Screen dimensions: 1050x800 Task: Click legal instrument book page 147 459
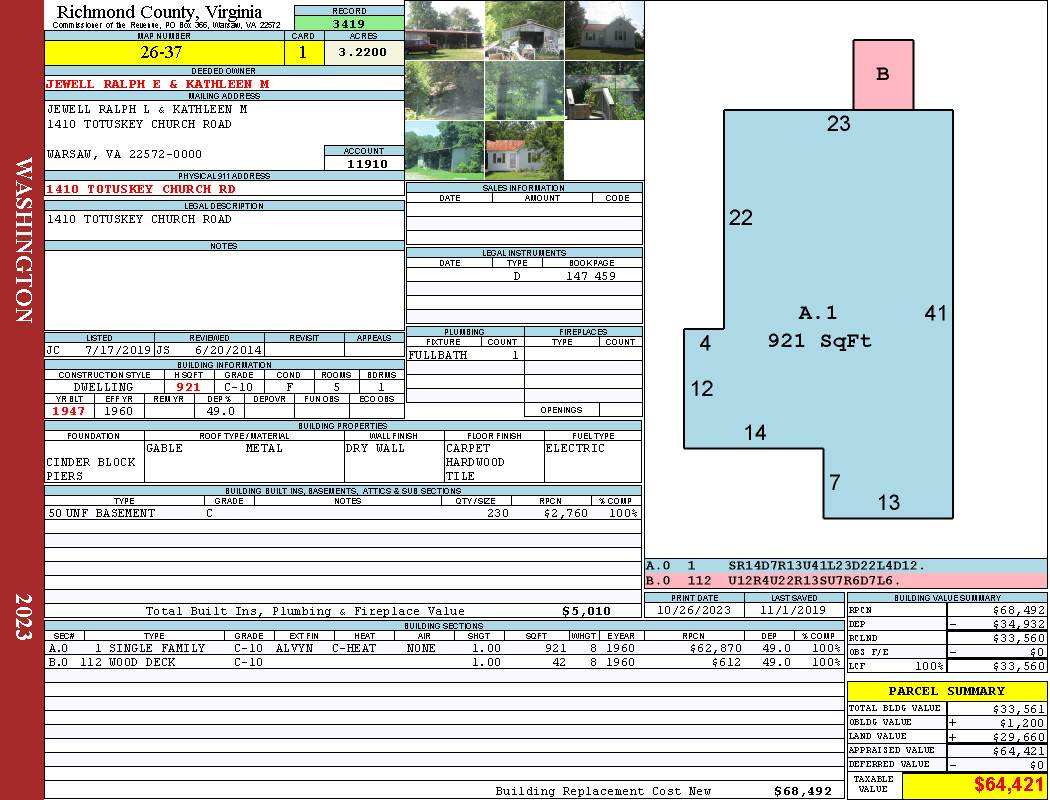[x=591, y=276]
